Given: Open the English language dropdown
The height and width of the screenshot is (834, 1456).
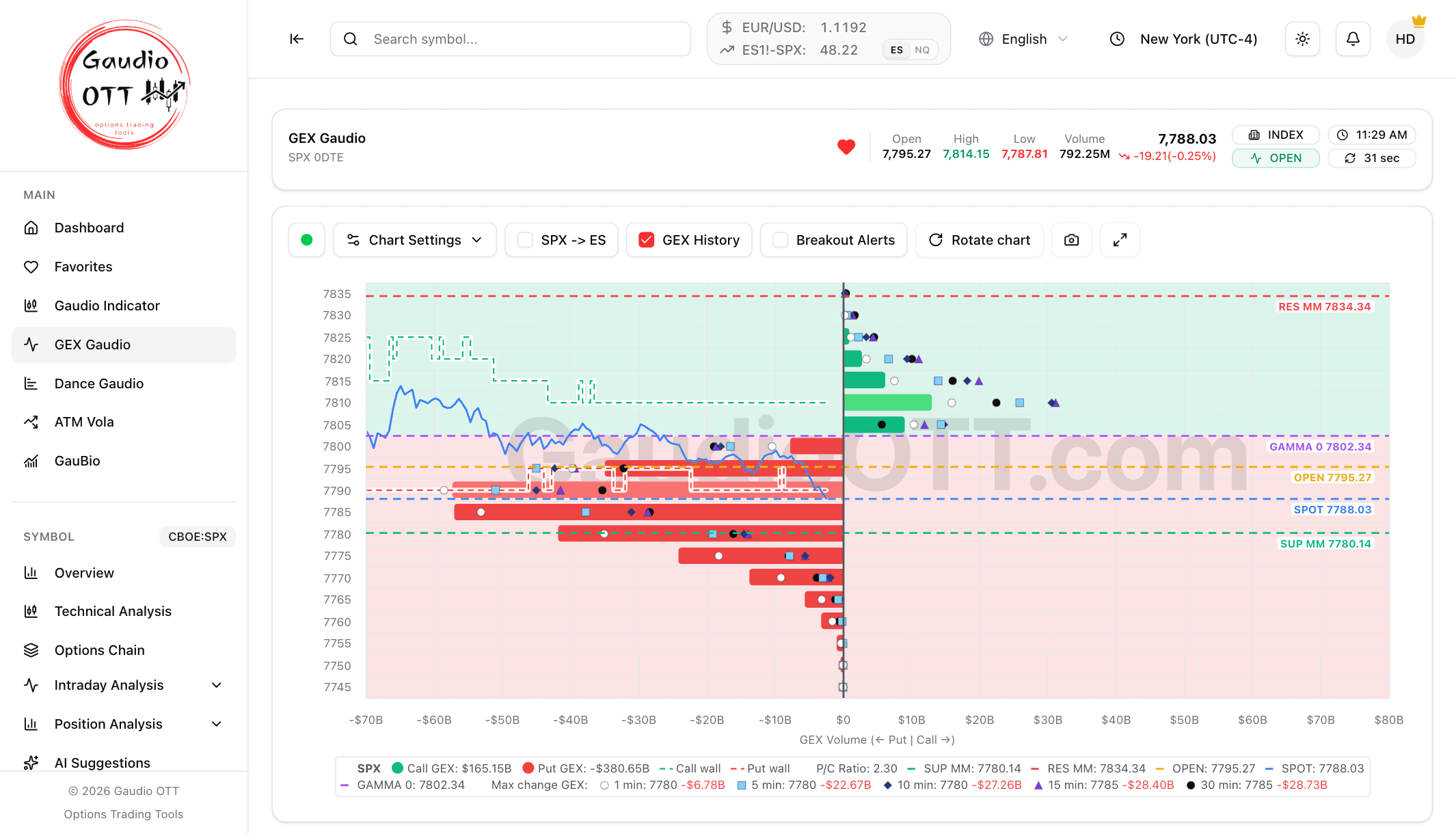Looking at the screenshot, I should tap(1023, 39).
